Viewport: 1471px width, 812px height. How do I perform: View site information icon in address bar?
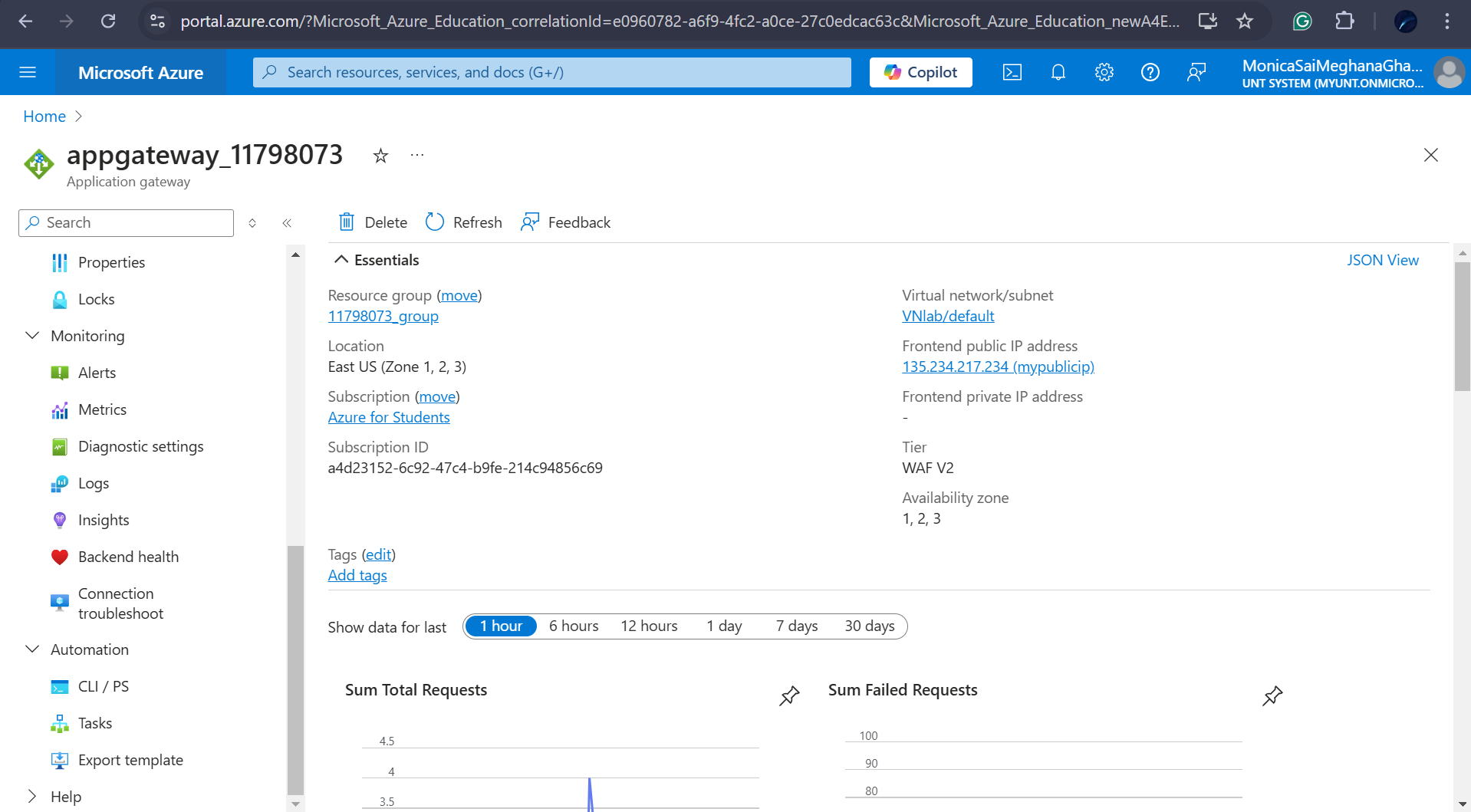[x=157, y=21]
